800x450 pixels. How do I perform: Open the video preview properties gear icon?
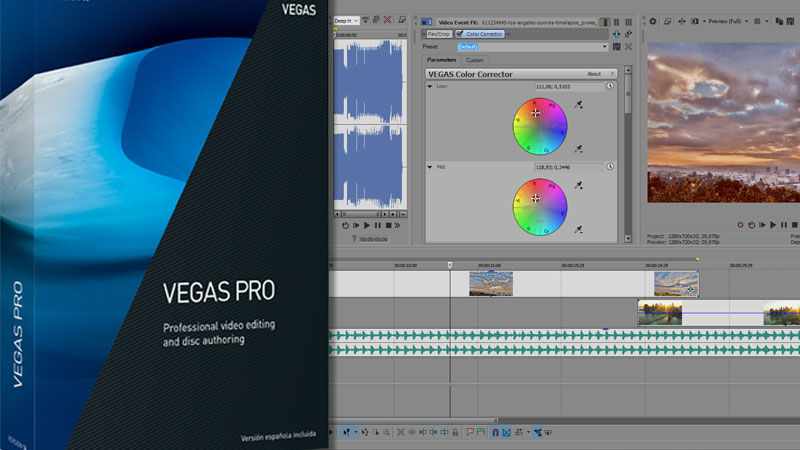point(653,20)
